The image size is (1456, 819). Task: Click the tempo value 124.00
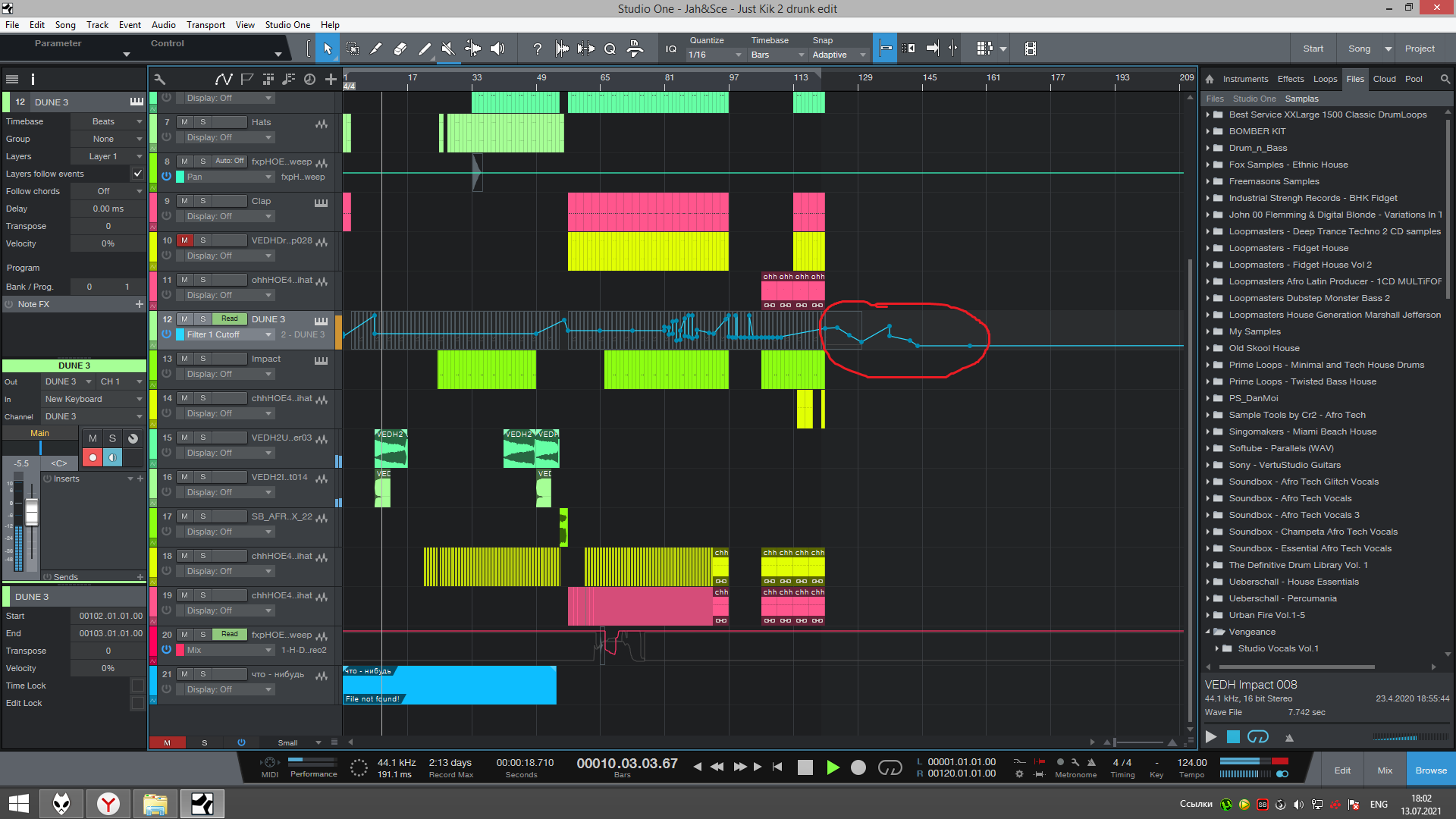point(1191,762)
